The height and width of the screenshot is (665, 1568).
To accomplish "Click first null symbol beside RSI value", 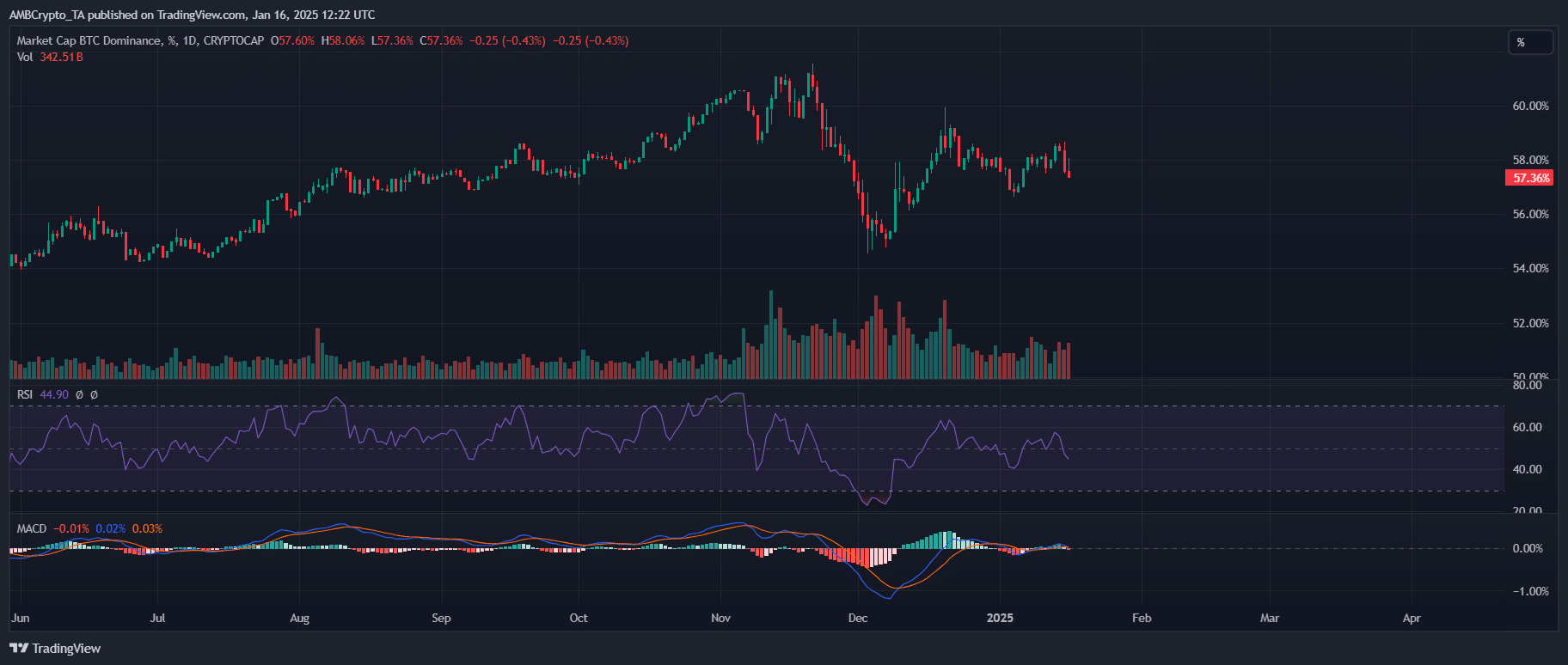I will (x=79, y=394).
